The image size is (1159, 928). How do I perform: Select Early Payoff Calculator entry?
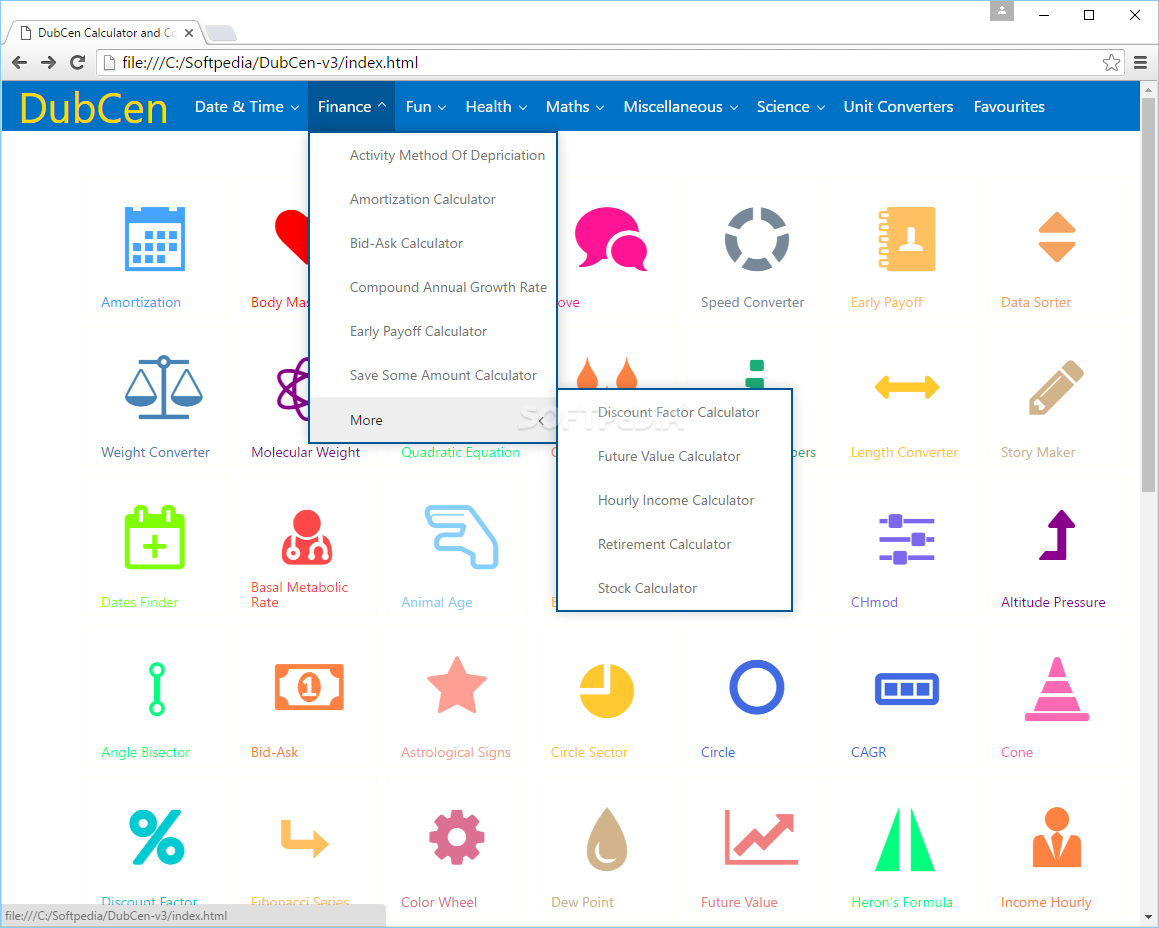click(418, 331)
